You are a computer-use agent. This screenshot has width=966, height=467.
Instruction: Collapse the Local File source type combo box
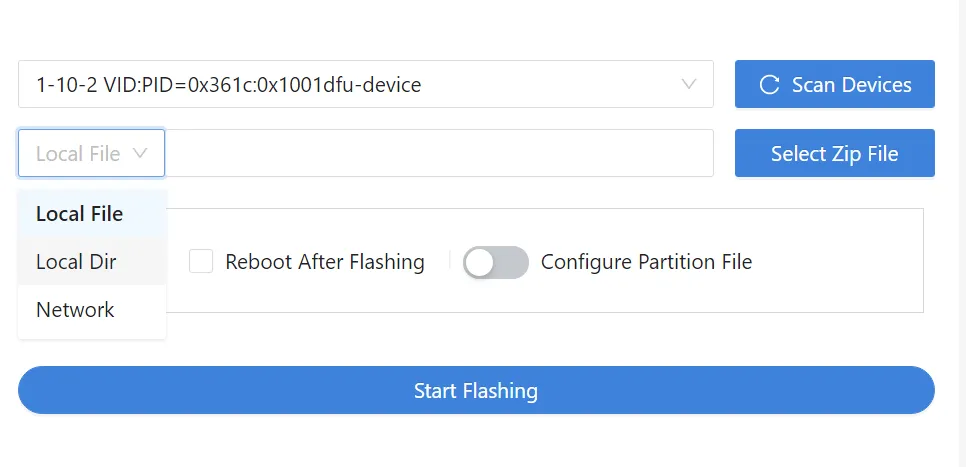(x=91, y=153)
